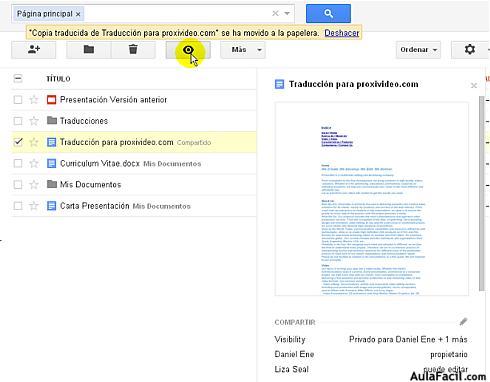The height and width of the screenshot is (382, 490).
Task: Remove the Página principal search chip
Action: 78,14
